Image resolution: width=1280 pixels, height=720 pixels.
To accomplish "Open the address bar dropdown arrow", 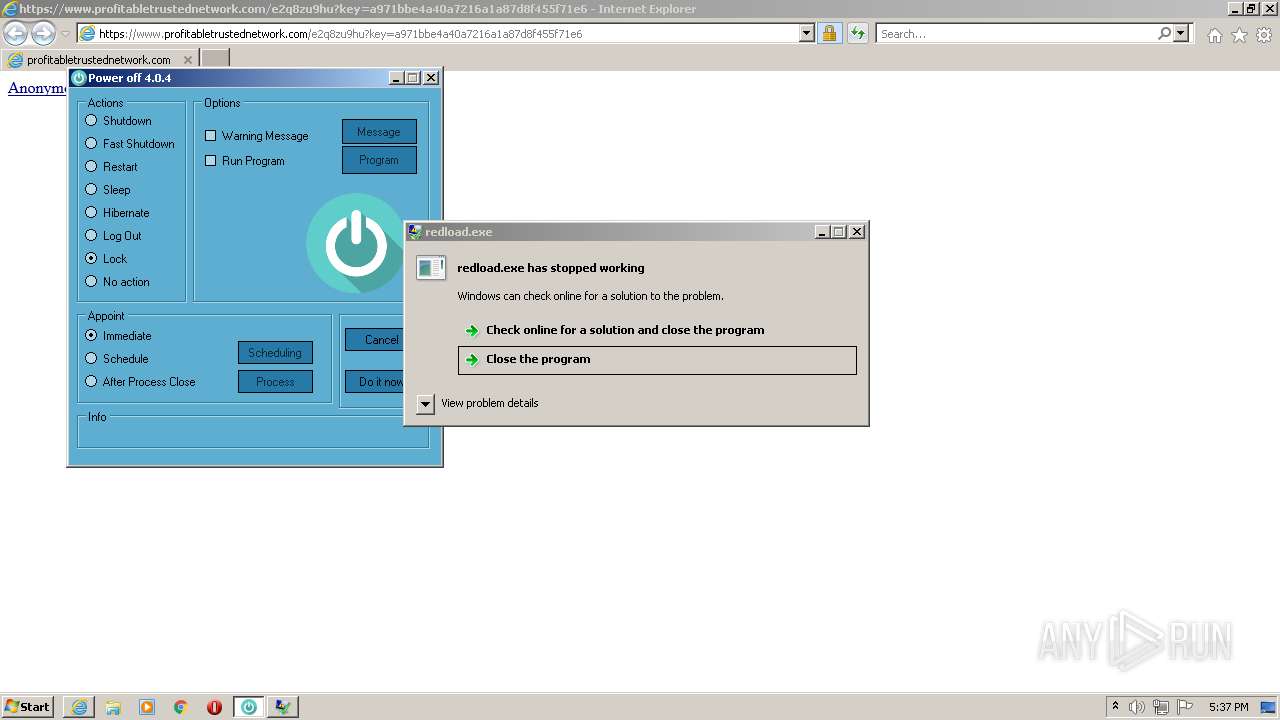I will [807, 33].
